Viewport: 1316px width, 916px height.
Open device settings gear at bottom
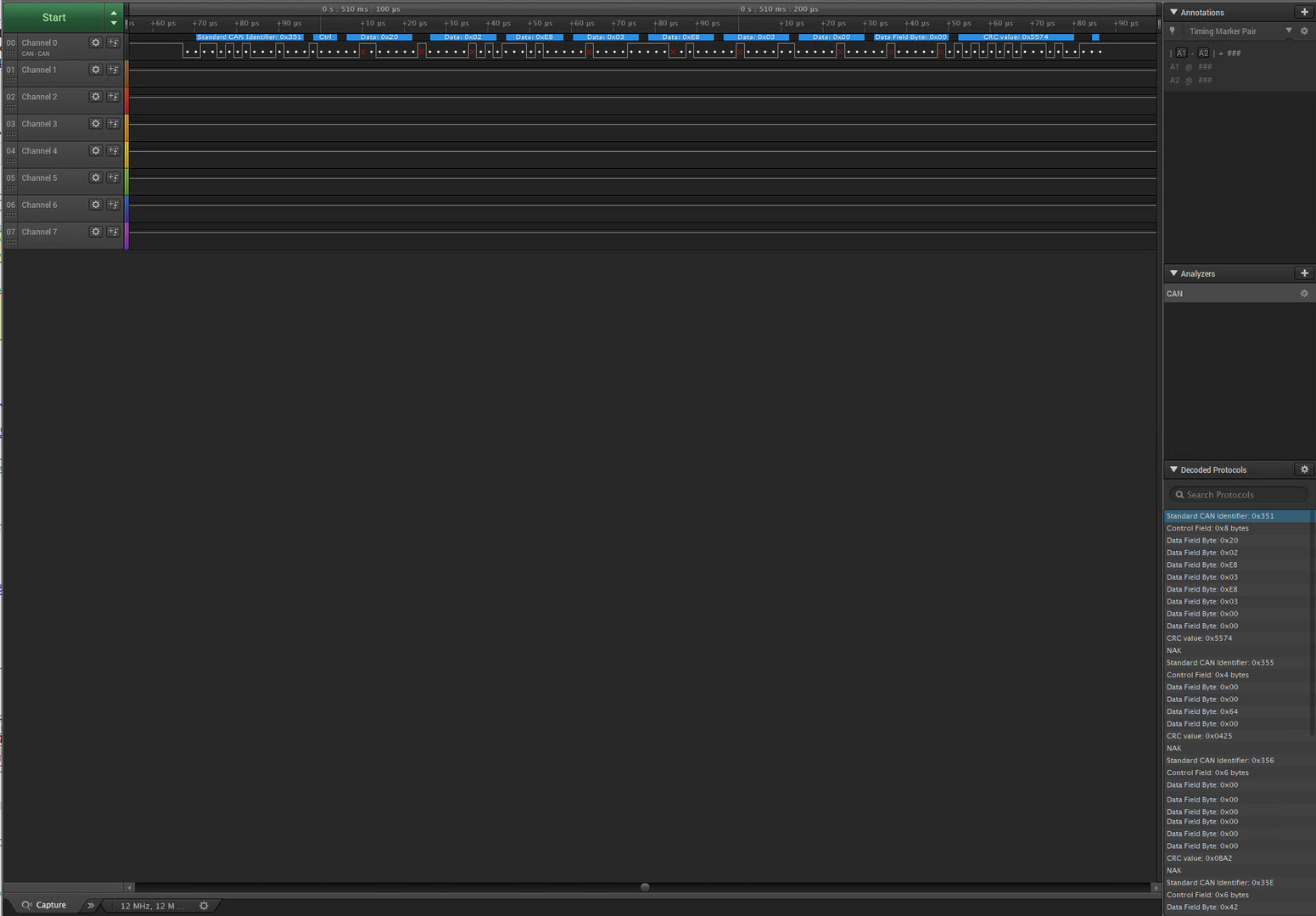(204, 906)
